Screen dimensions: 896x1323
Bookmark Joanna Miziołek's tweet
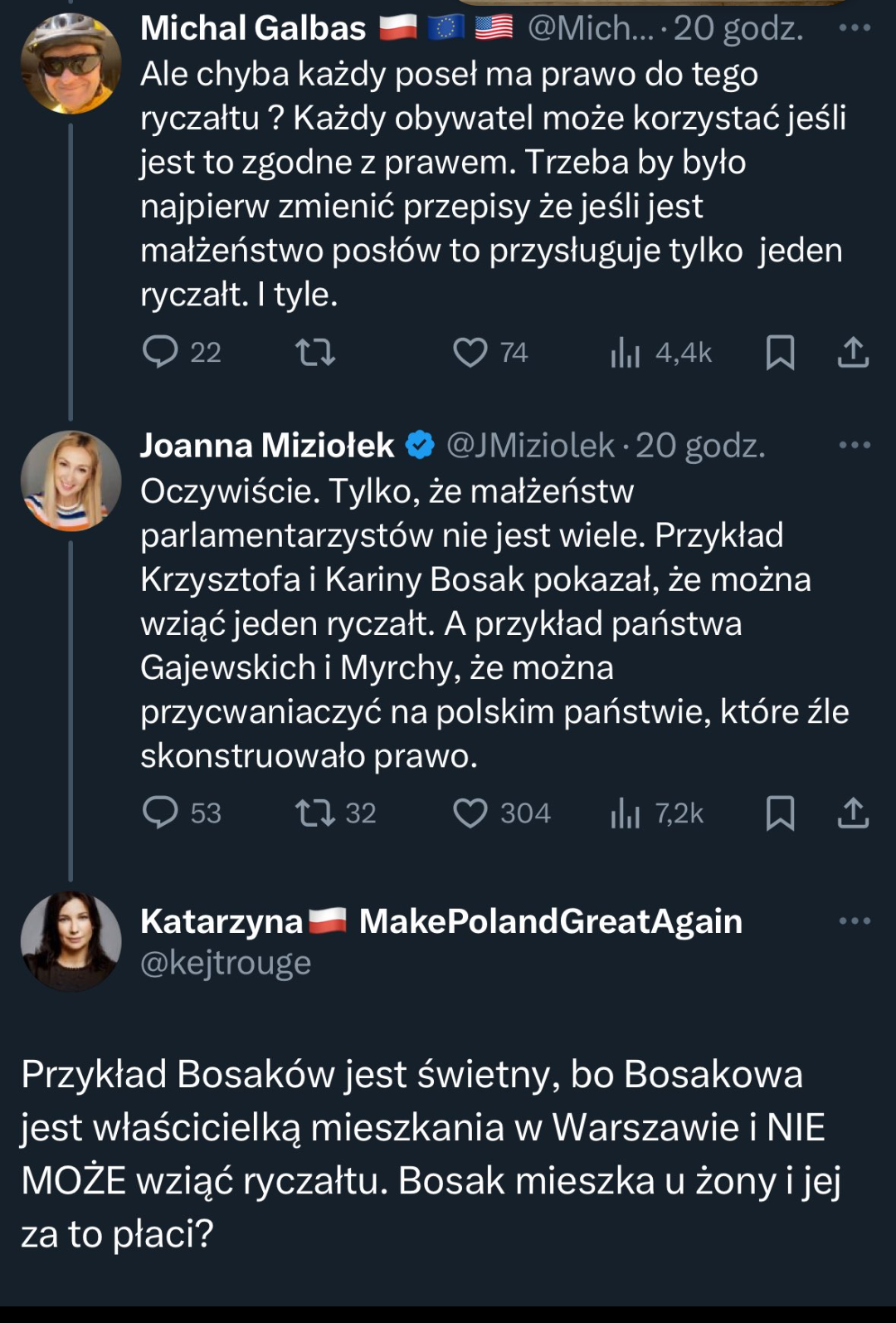pyautogui.click(x=780, y=813)
